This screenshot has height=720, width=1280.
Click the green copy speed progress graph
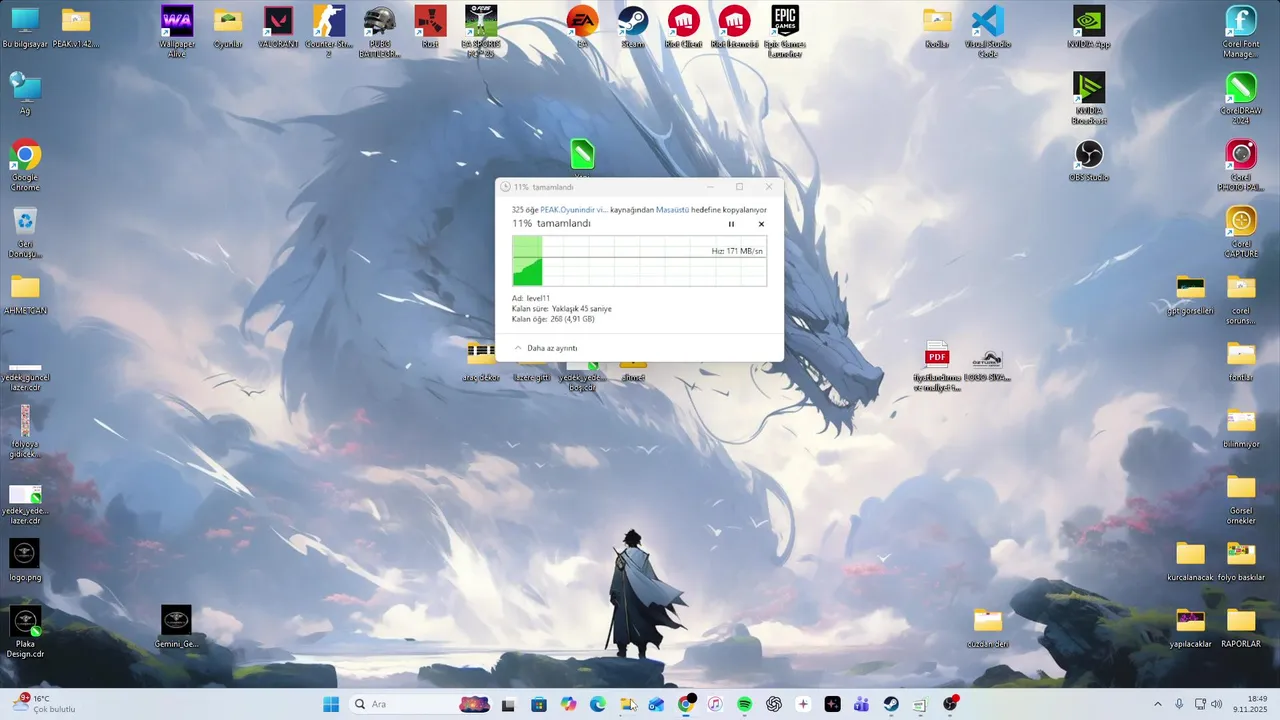pyautogui.click(x=640, y=261)
